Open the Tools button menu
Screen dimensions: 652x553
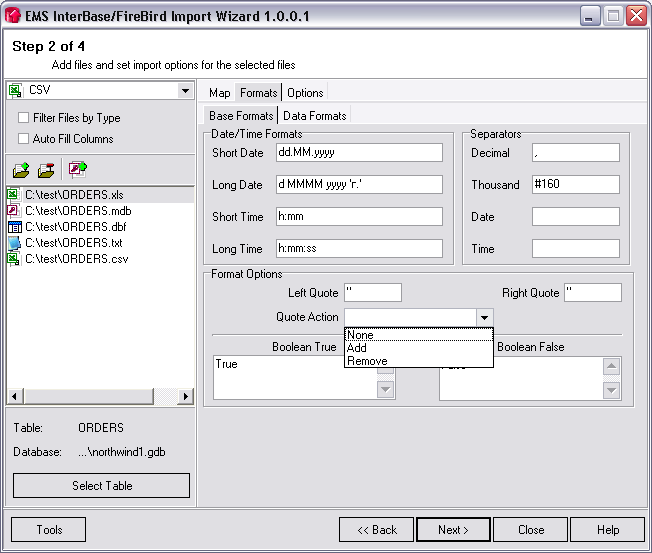pos(49,530)
